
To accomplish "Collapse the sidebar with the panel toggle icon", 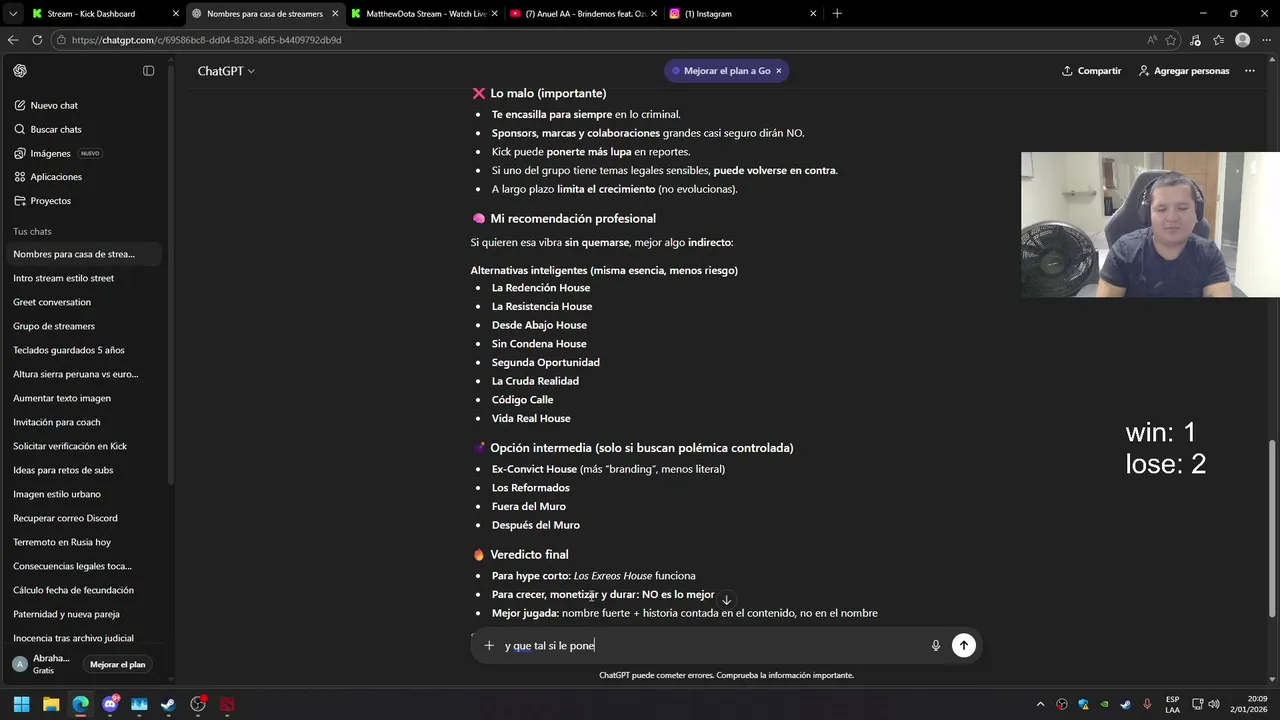I will [149, 71].
